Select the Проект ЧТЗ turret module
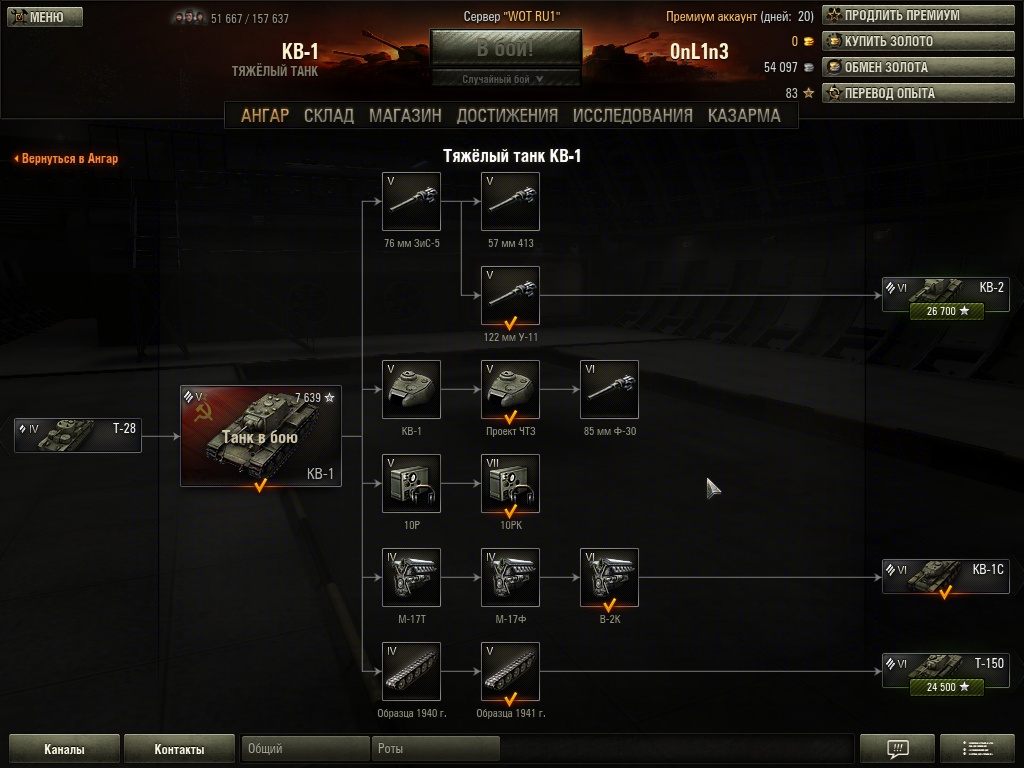This screenshot has height=768, width=1024. pos(510,389)
